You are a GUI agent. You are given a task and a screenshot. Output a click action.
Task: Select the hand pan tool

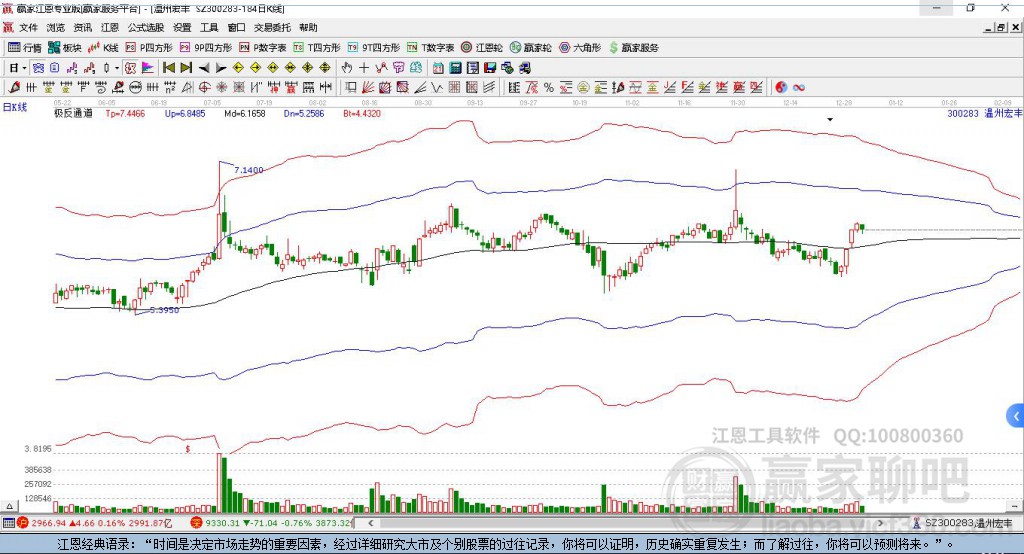coord(346,68)
